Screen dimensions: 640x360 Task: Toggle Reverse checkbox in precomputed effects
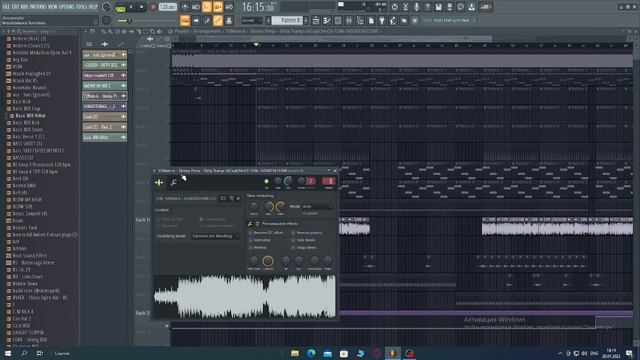click(250, 247)
